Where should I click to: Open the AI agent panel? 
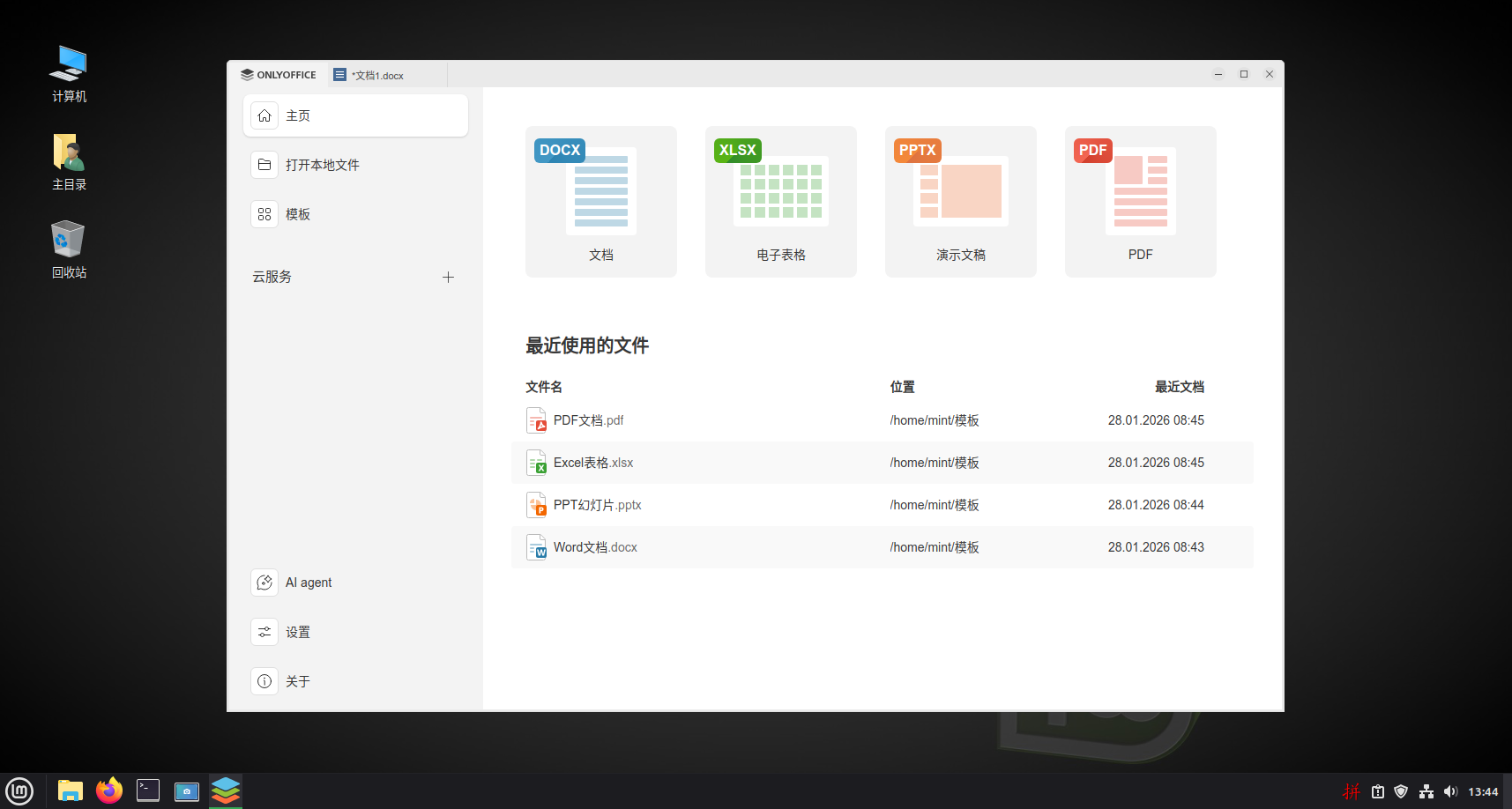(308, 582)
